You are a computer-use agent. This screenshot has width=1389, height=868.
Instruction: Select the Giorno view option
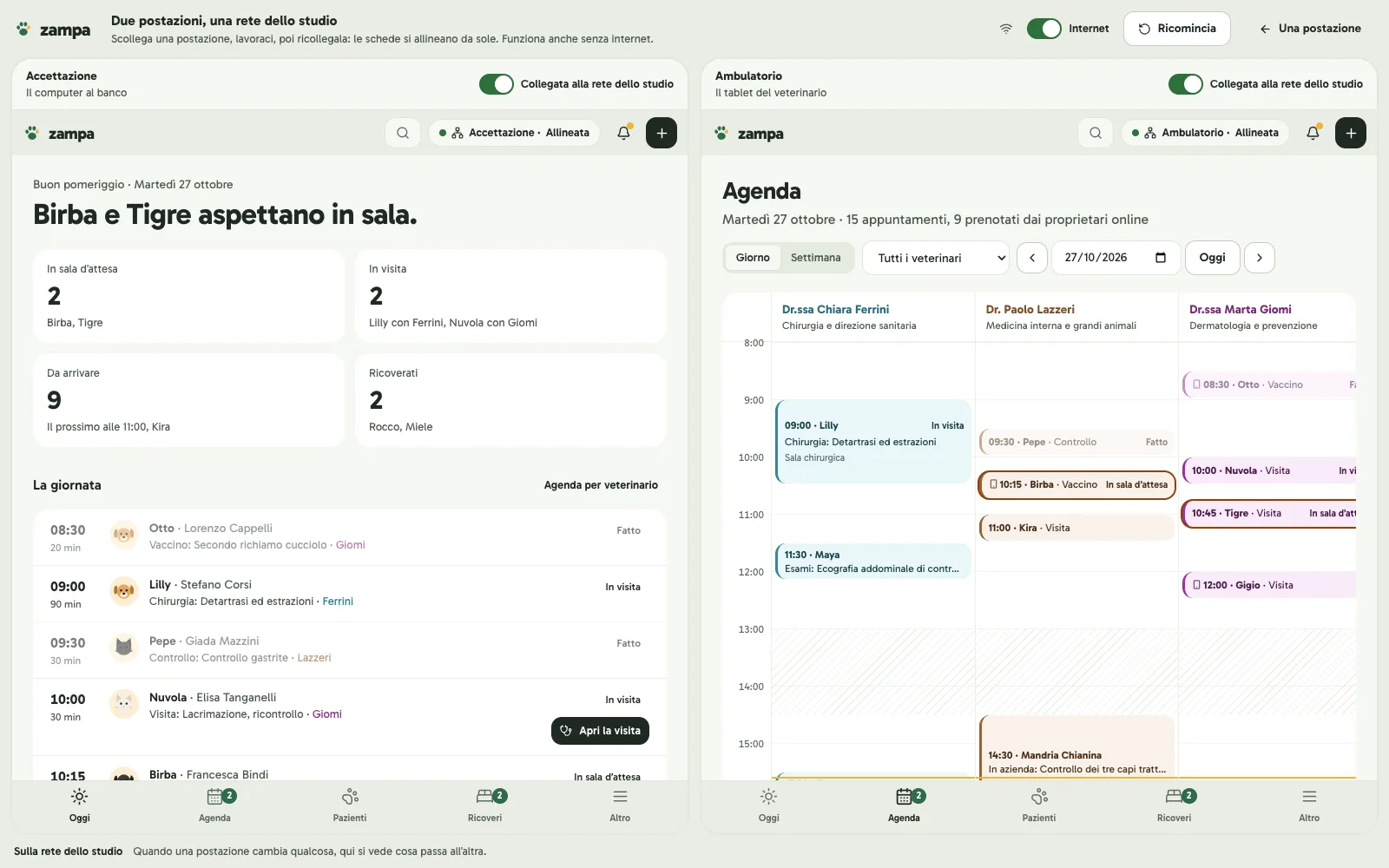pos(753,258)
